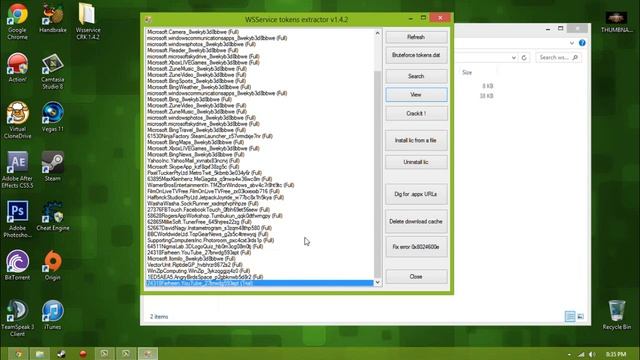Click the Size column header in Explorer
The height and width of the screenshot is (360, 640).
coord(467,73)
